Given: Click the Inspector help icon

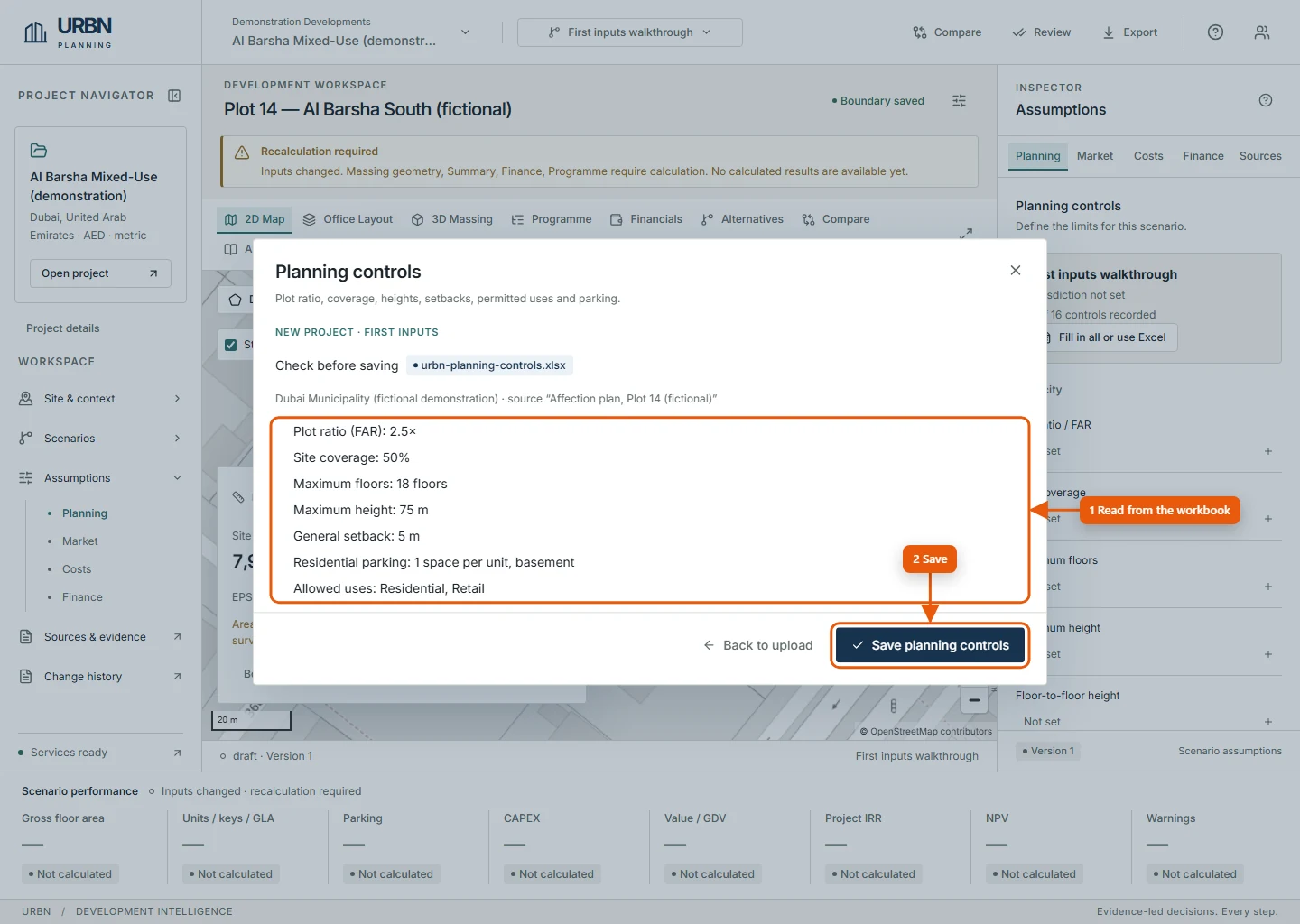Looking at the screenshot, I should [1266, 100].
